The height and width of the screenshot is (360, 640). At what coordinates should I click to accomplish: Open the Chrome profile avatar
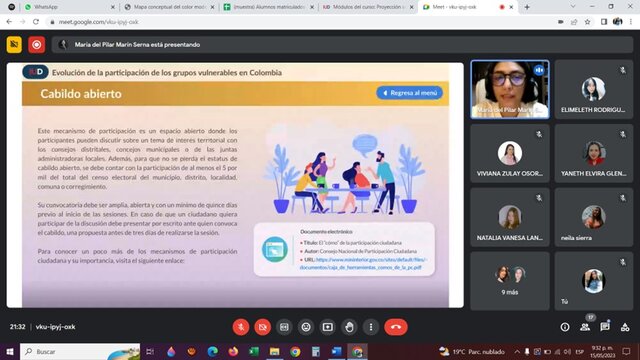pos(618,22)
